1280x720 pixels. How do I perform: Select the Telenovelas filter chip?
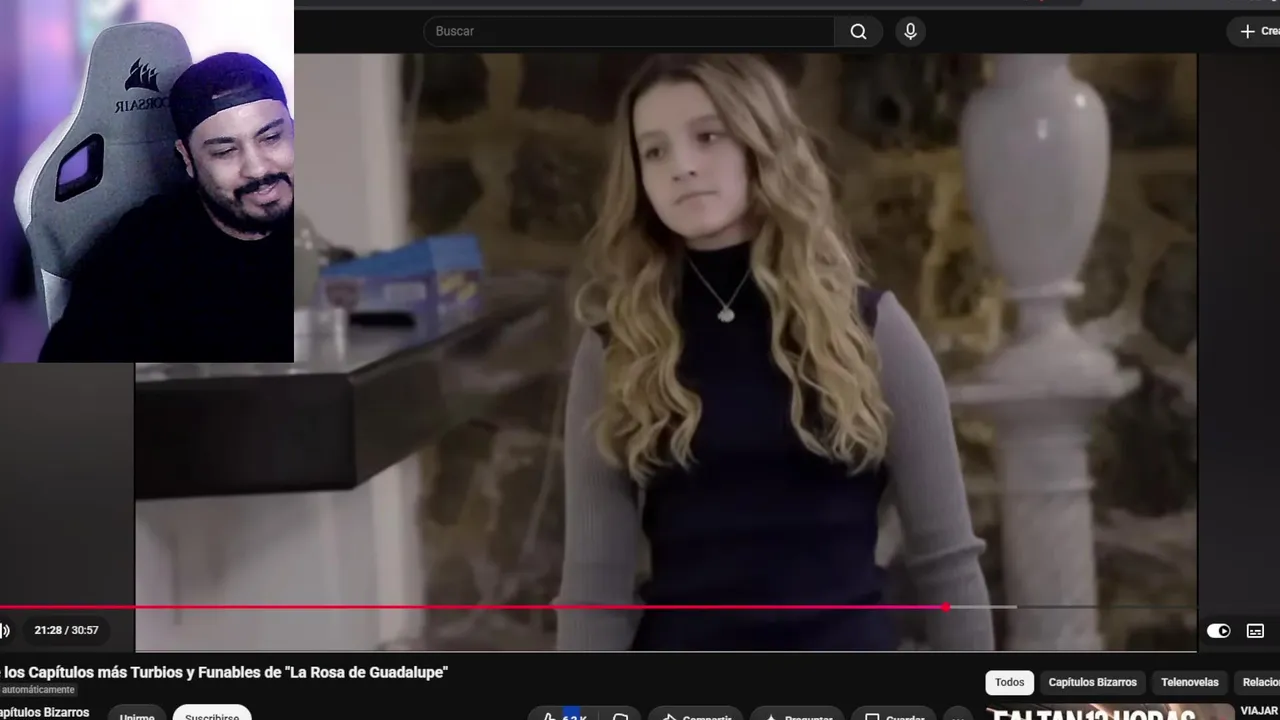coord(1189,682)
